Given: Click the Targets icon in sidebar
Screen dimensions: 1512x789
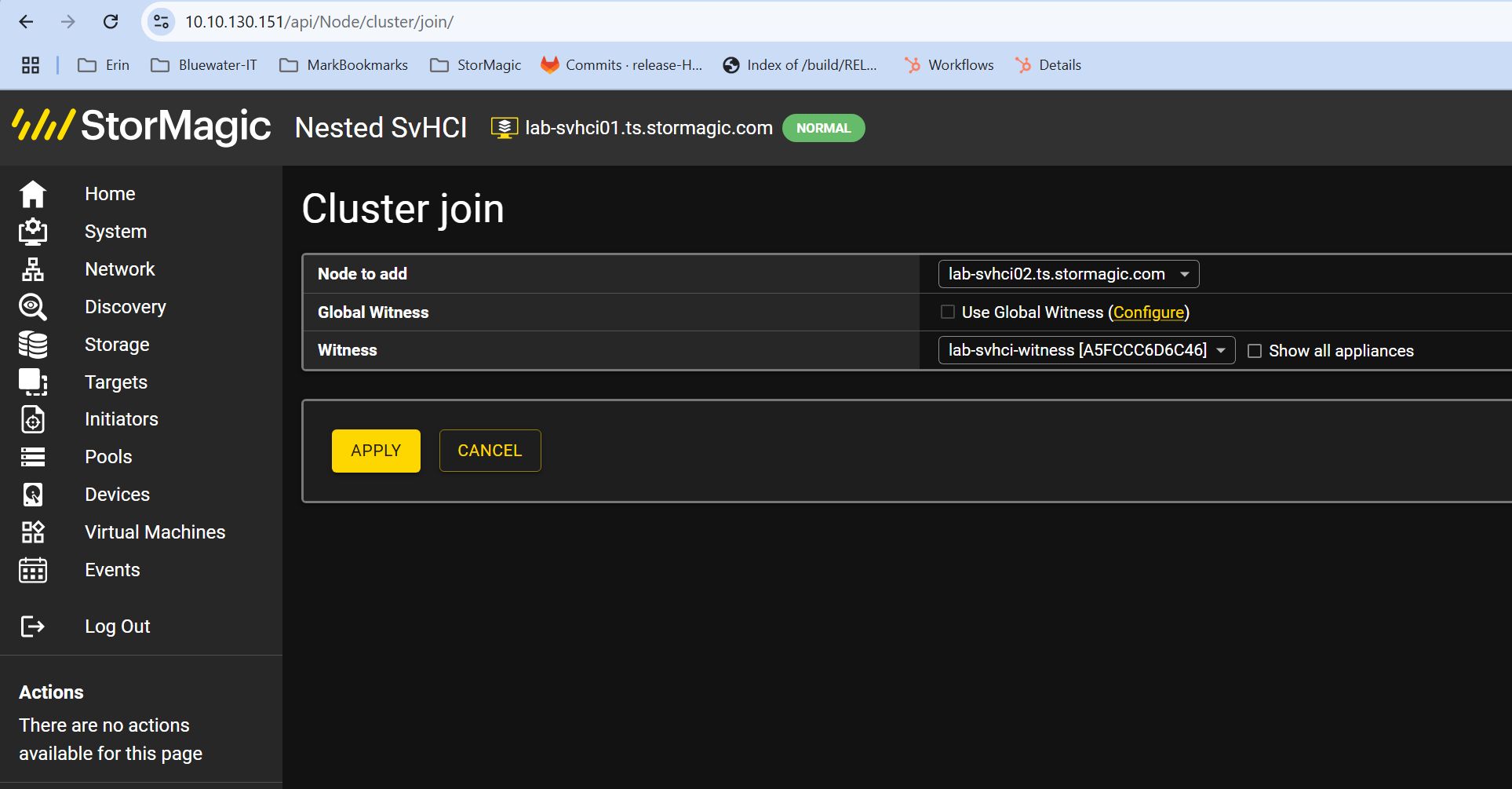Looking at the screenshot, I should (33, 382).
